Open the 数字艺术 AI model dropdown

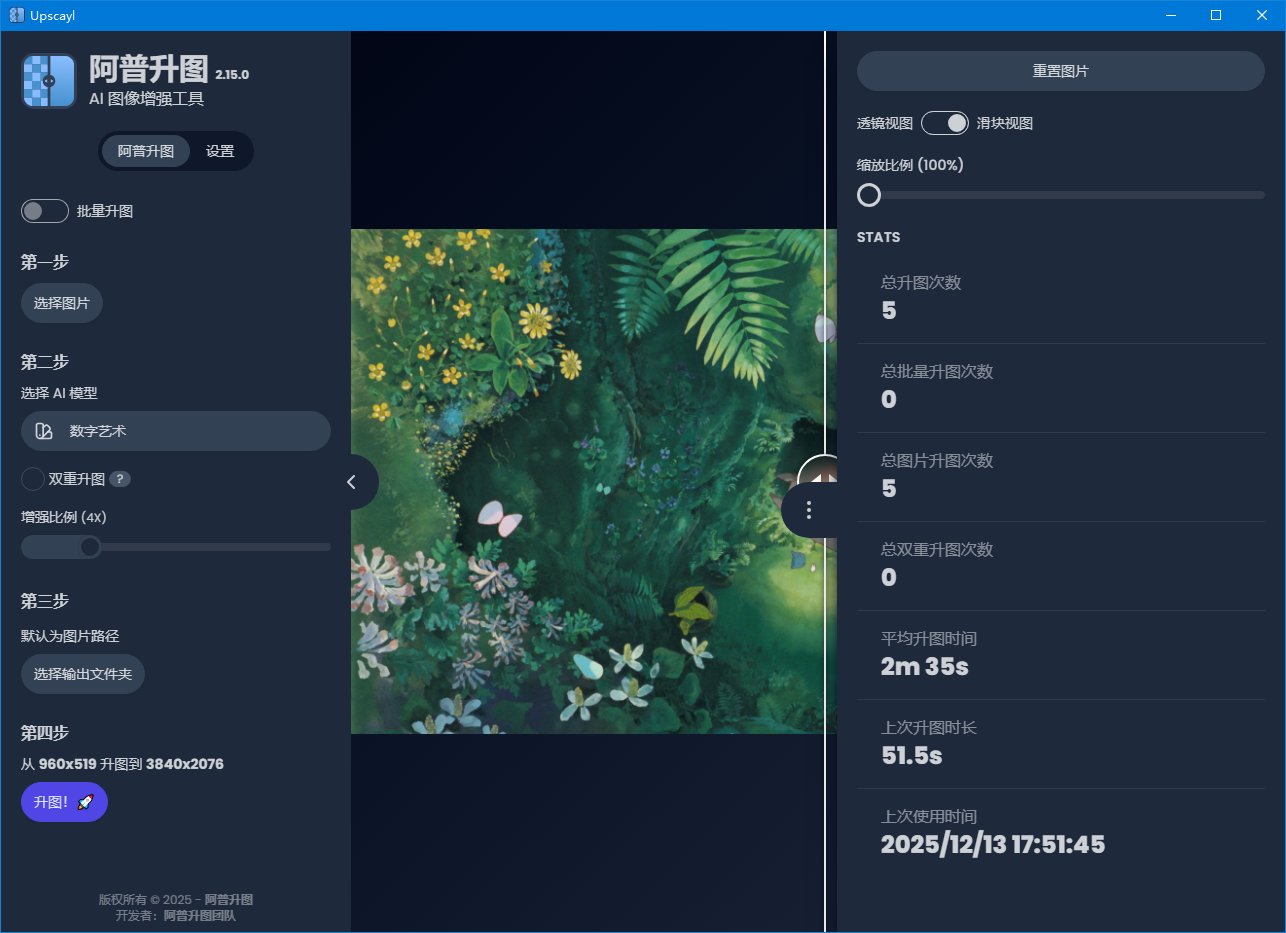click(176, 431)
